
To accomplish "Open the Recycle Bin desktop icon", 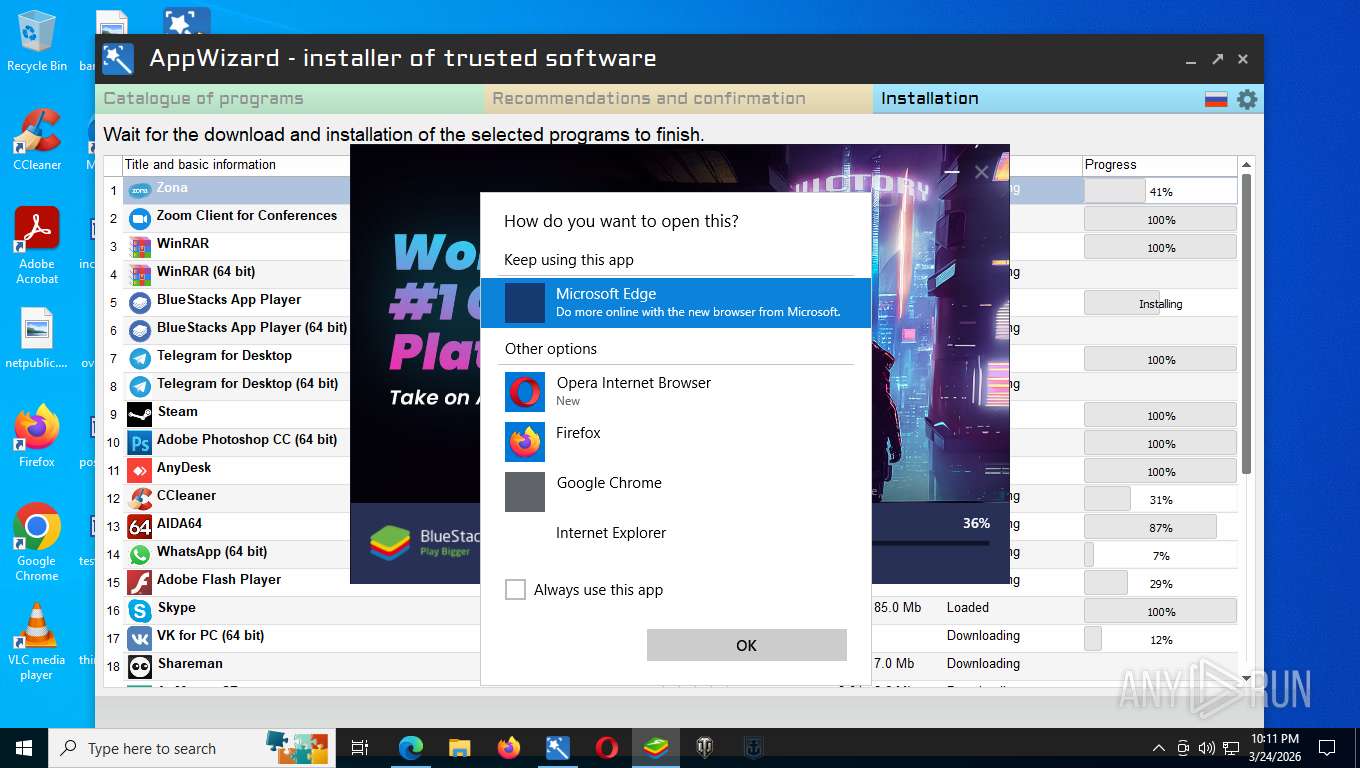I will (x=37, y=41).
